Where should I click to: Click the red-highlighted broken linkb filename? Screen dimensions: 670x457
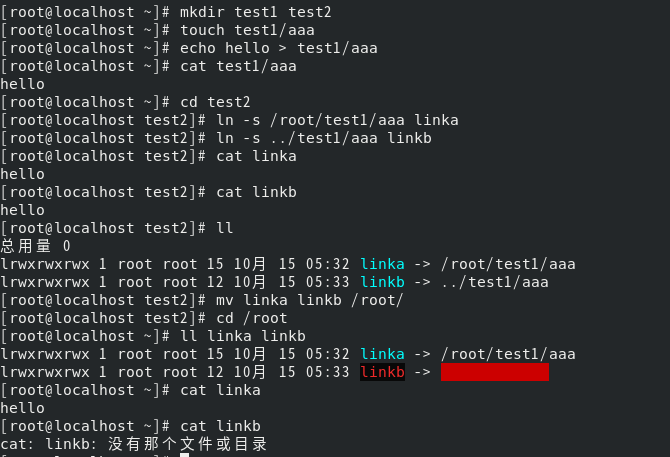tap(382, 372)
